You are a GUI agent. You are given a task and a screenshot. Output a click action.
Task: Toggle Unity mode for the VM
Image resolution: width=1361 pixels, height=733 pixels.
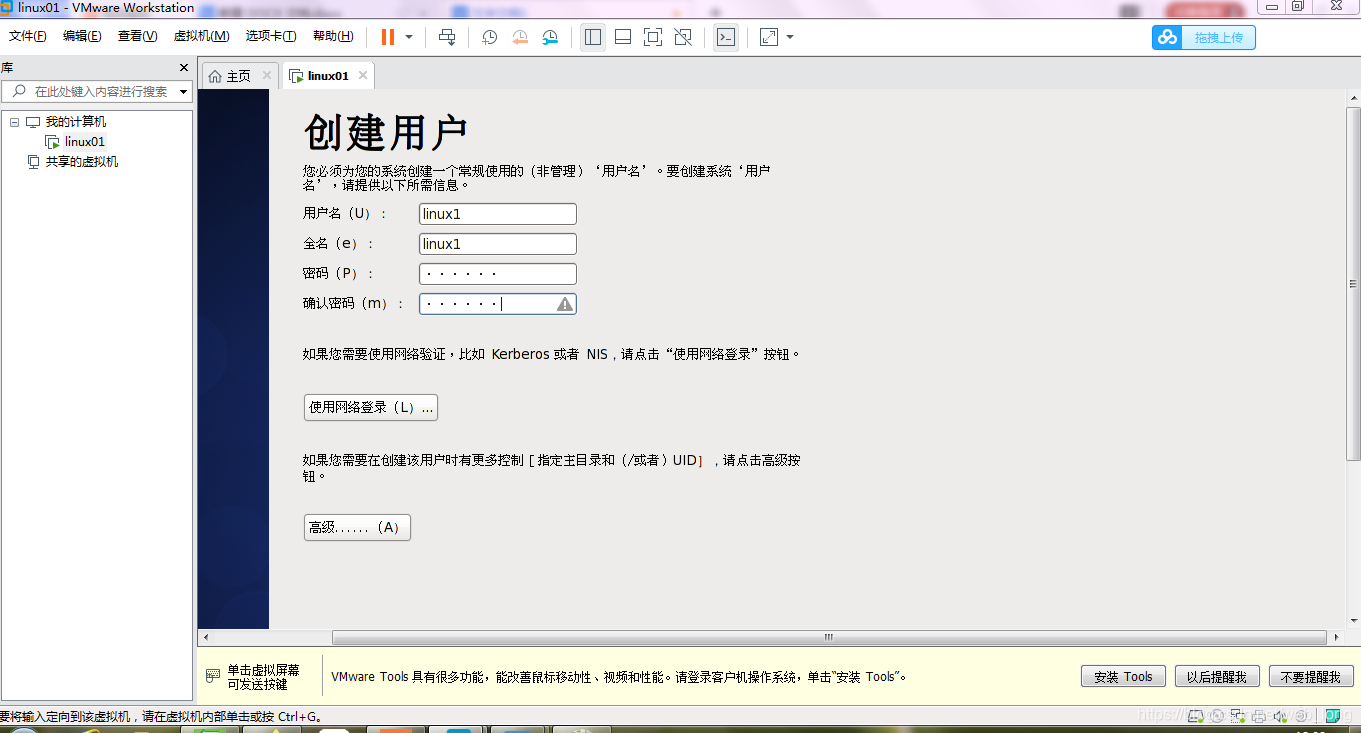coord(682,36)
